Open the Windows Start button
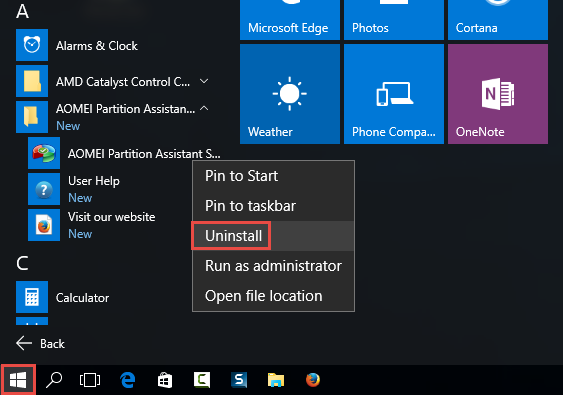The image size is (563, 395). [18, 380]
